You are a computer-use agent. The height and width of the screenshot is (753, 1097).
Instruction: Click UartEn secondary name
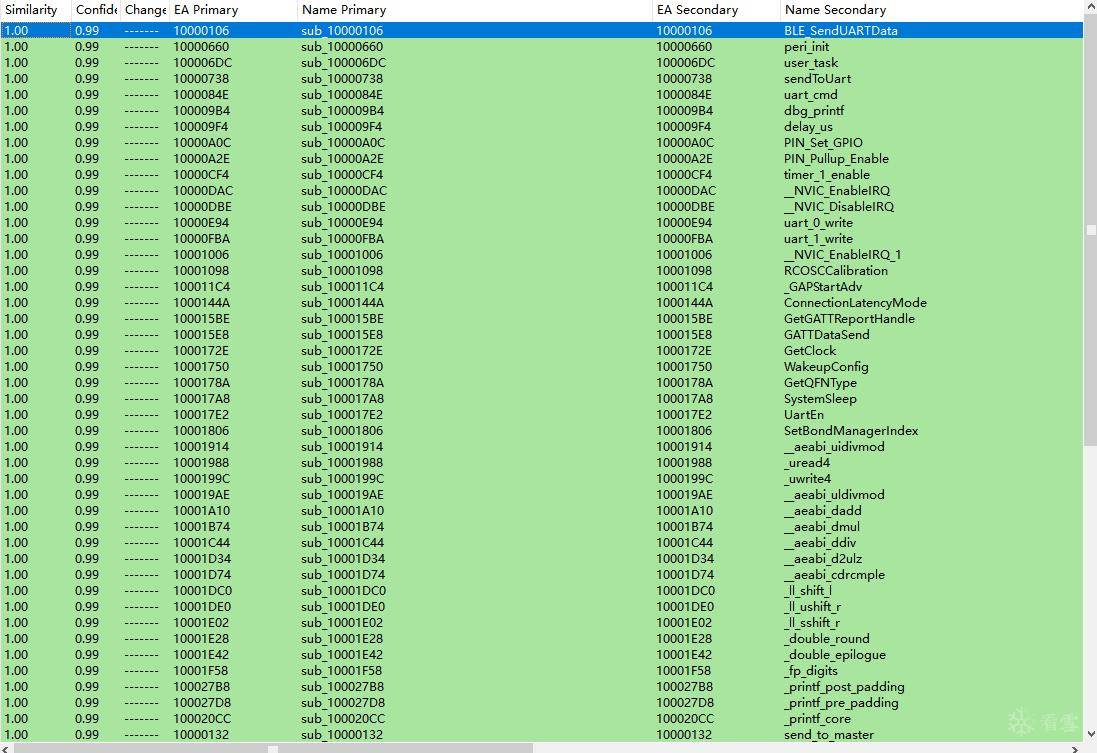[803, 415]
